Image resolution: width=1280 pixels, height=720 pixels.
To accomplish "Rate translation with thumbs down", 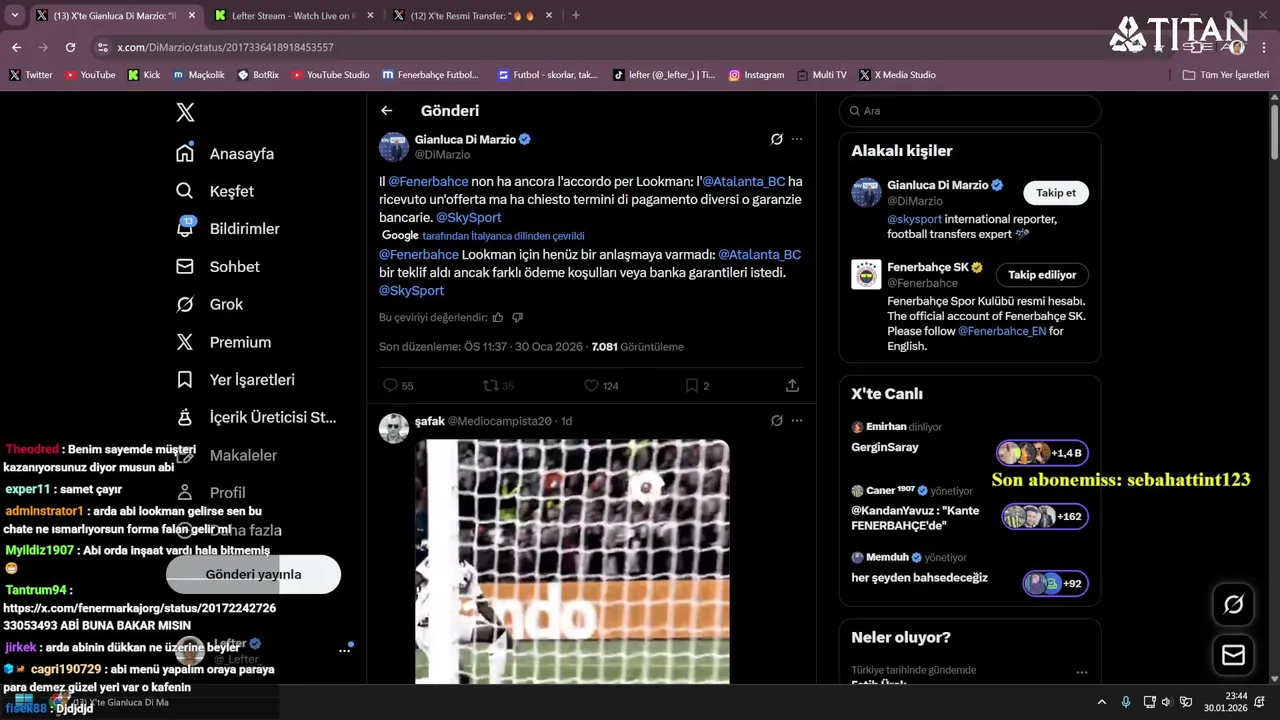I will [517, 317].
